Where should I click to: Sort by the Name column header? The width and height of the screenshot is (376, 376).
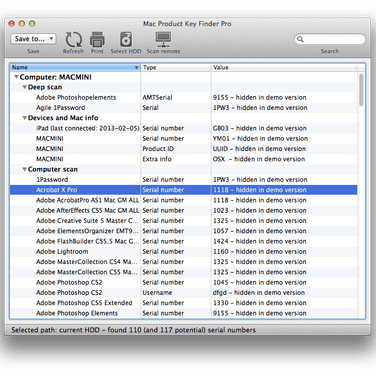75,67
